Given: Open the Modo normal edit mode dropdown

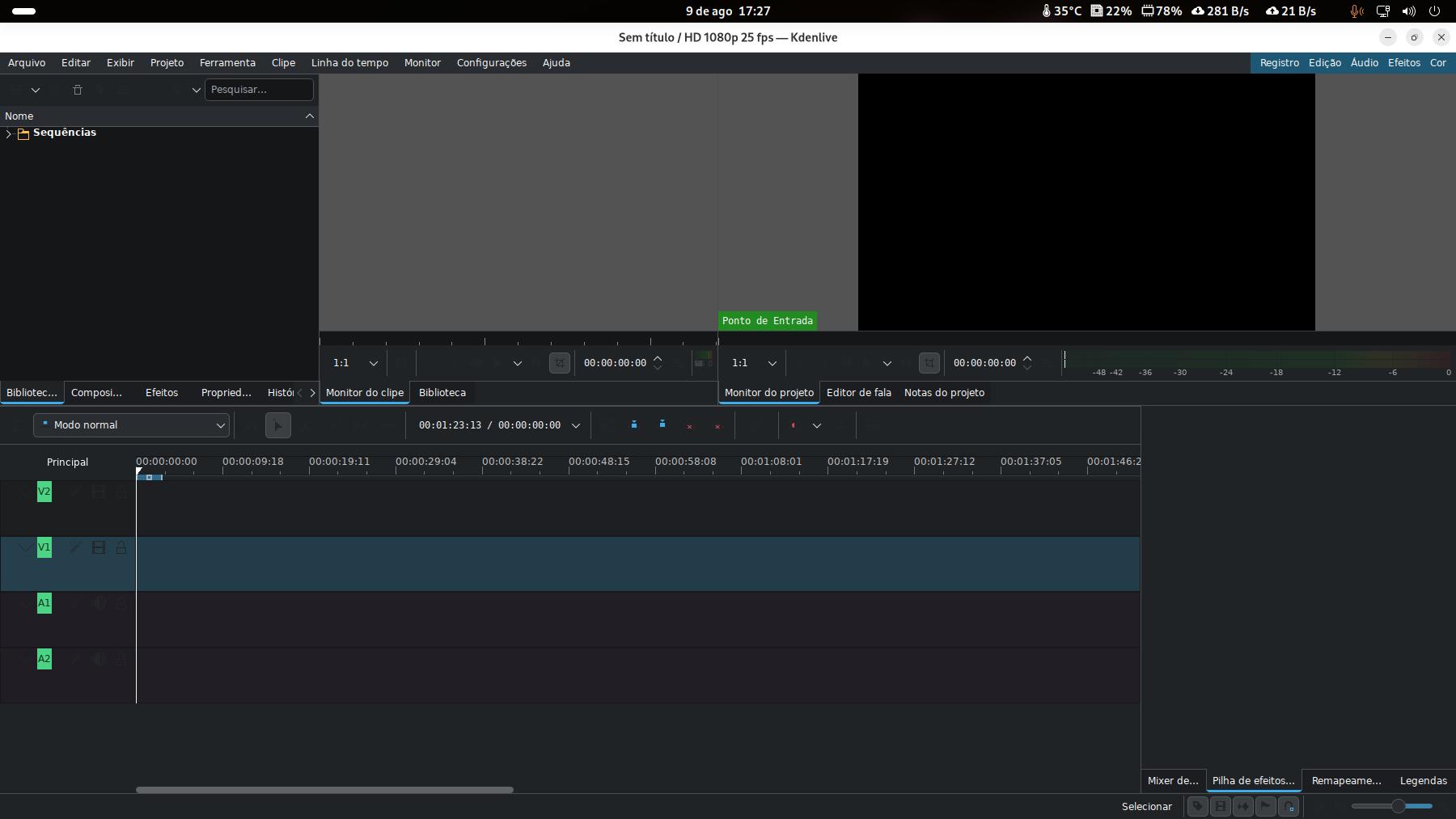Looking at the screenshot, I should point(131,425).
